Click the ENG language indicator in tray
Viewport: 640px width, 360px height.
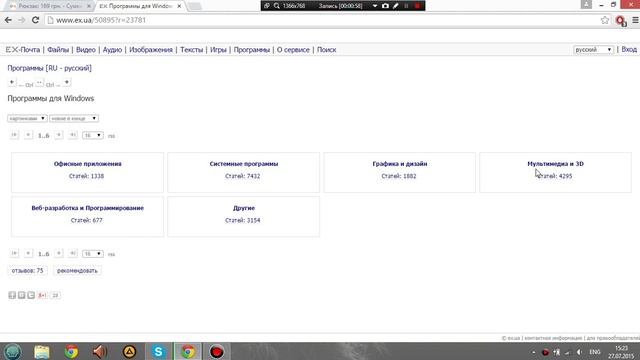tap(595, 352)
